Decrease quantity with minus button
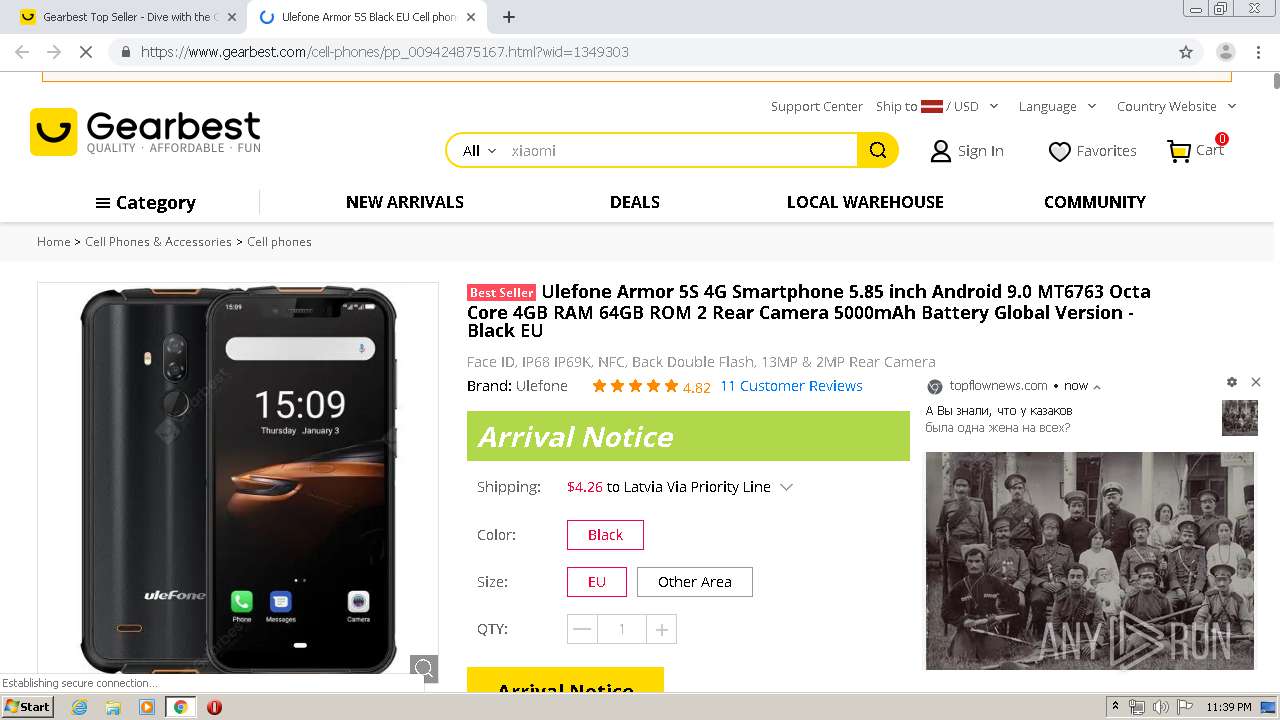1280x720 pixels. [582, 629]
